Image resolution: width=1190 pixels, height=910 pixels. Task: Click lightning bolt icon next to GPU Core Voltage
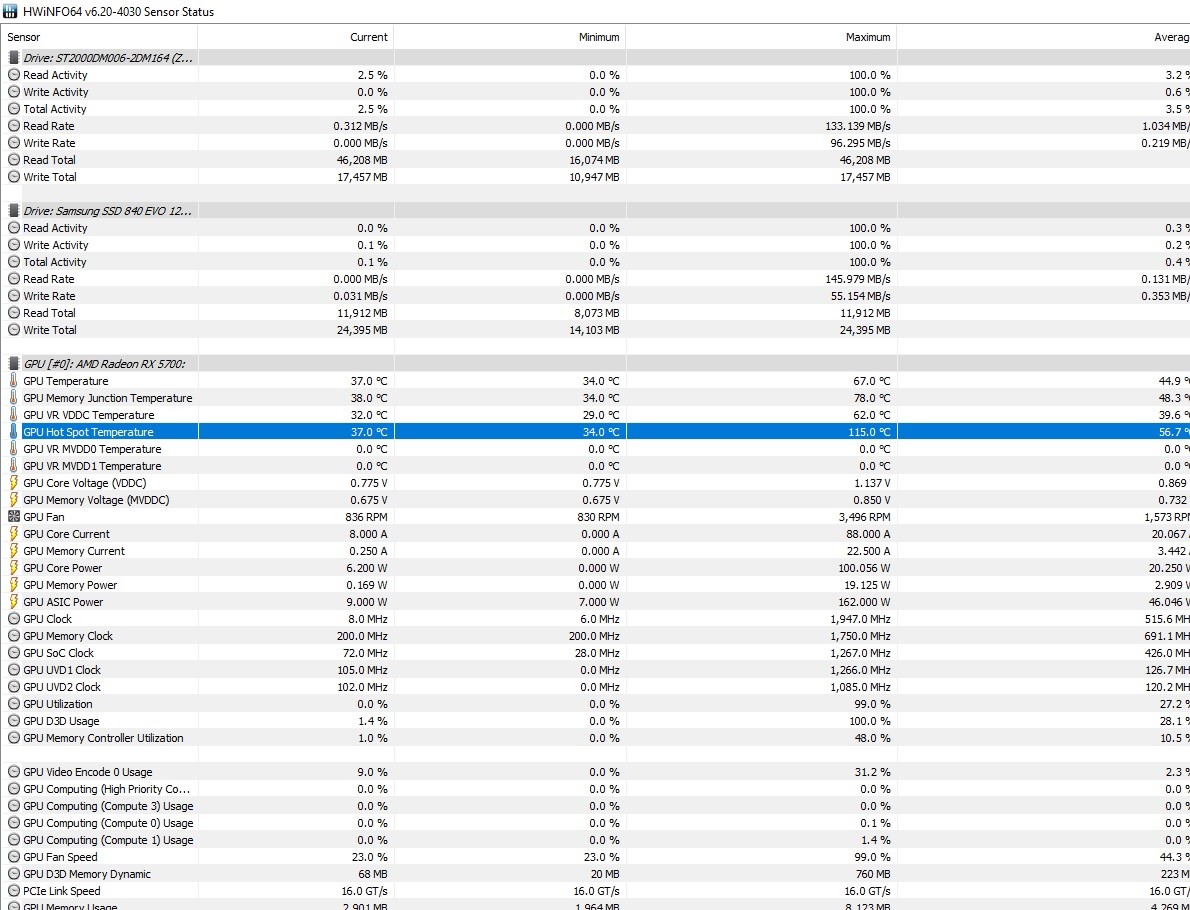[14, 483]
